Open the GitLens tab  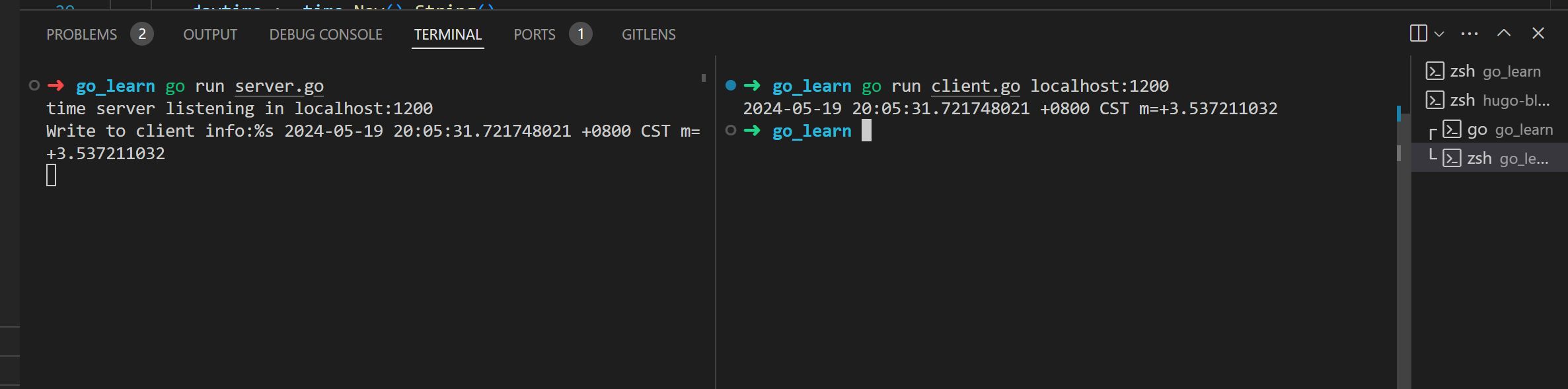[x=648, y=34]
